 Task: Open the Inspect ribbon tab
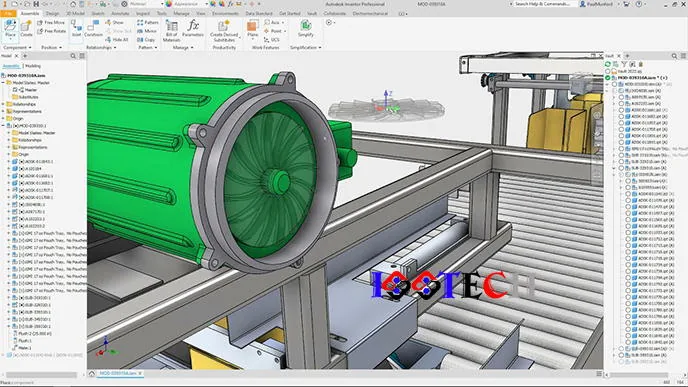143,14
